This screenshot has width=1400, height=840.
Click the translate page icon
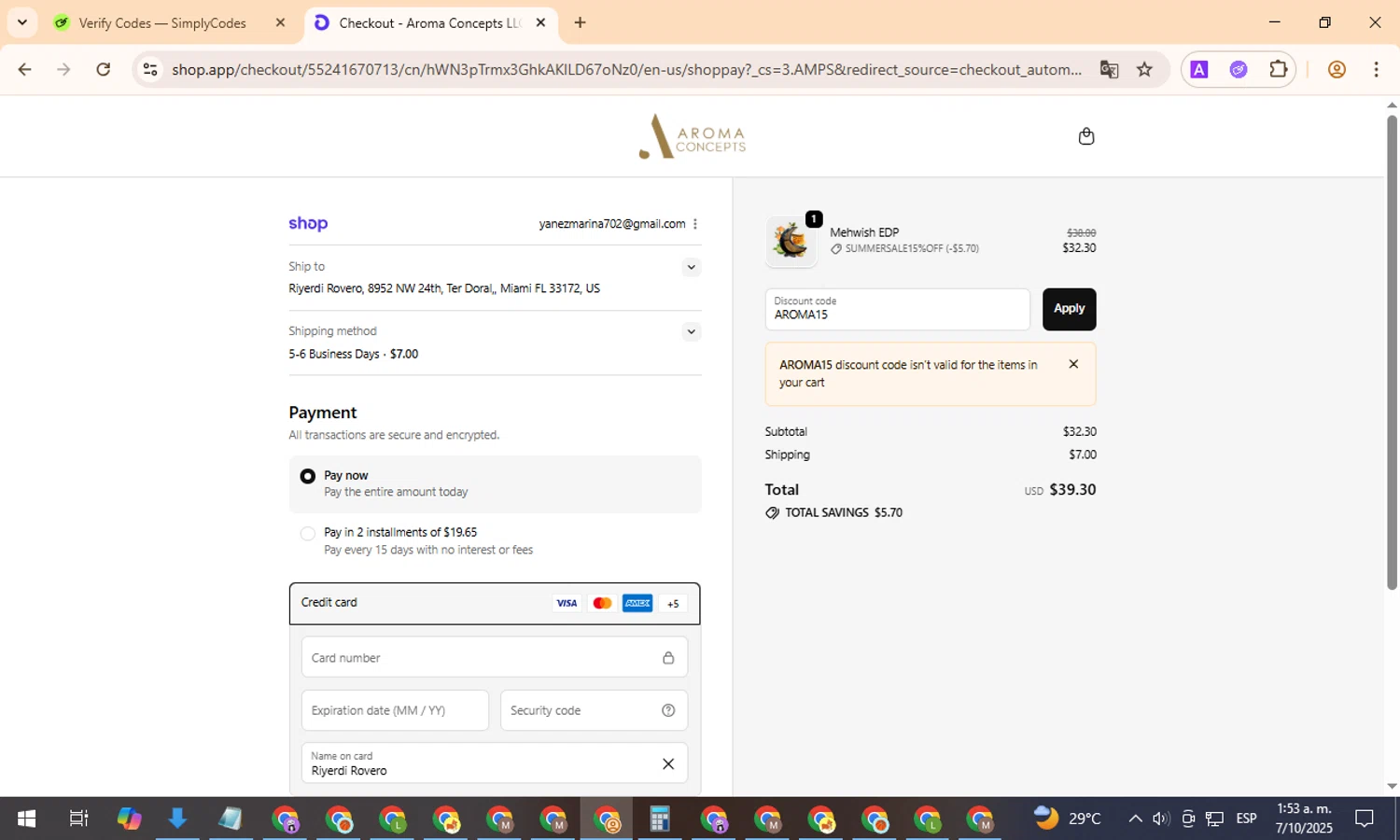point(1109,69)
